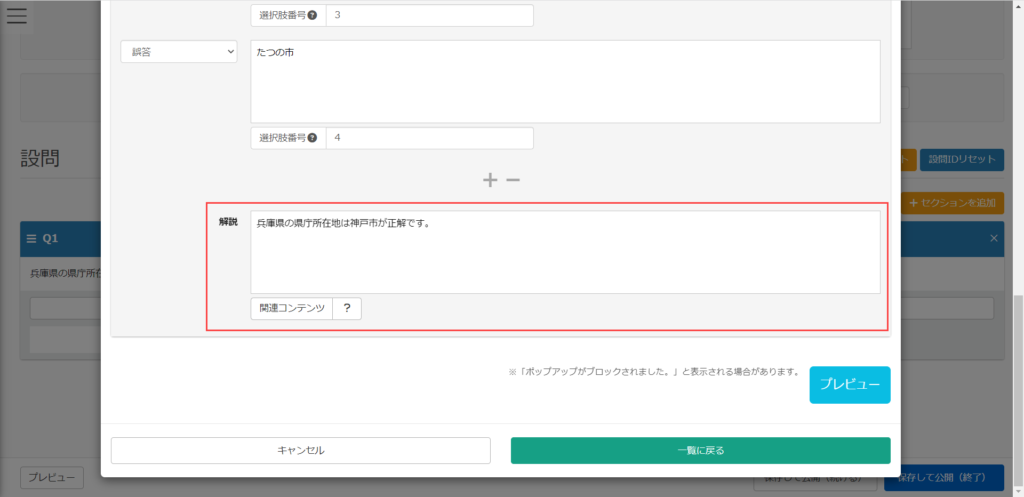Click the blue プレビュー button in dialog
This screenshot has width=1024, height=497.
point(849,384)
